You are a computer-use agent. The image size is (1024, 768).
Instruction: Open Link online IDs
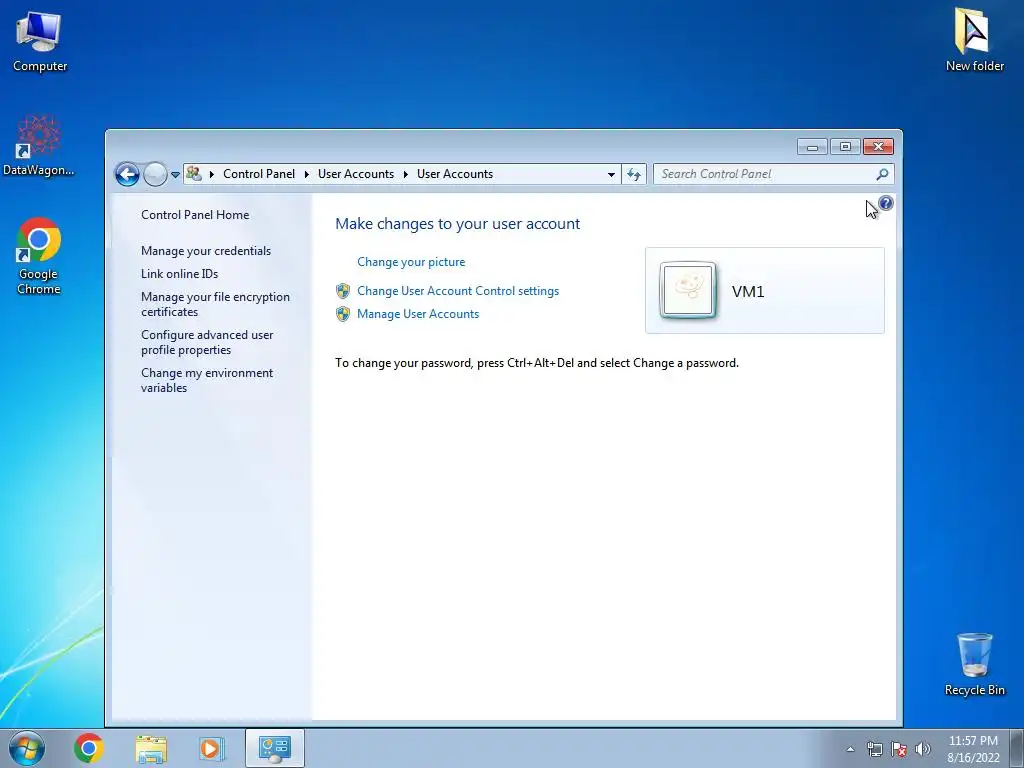click(180, 274)
